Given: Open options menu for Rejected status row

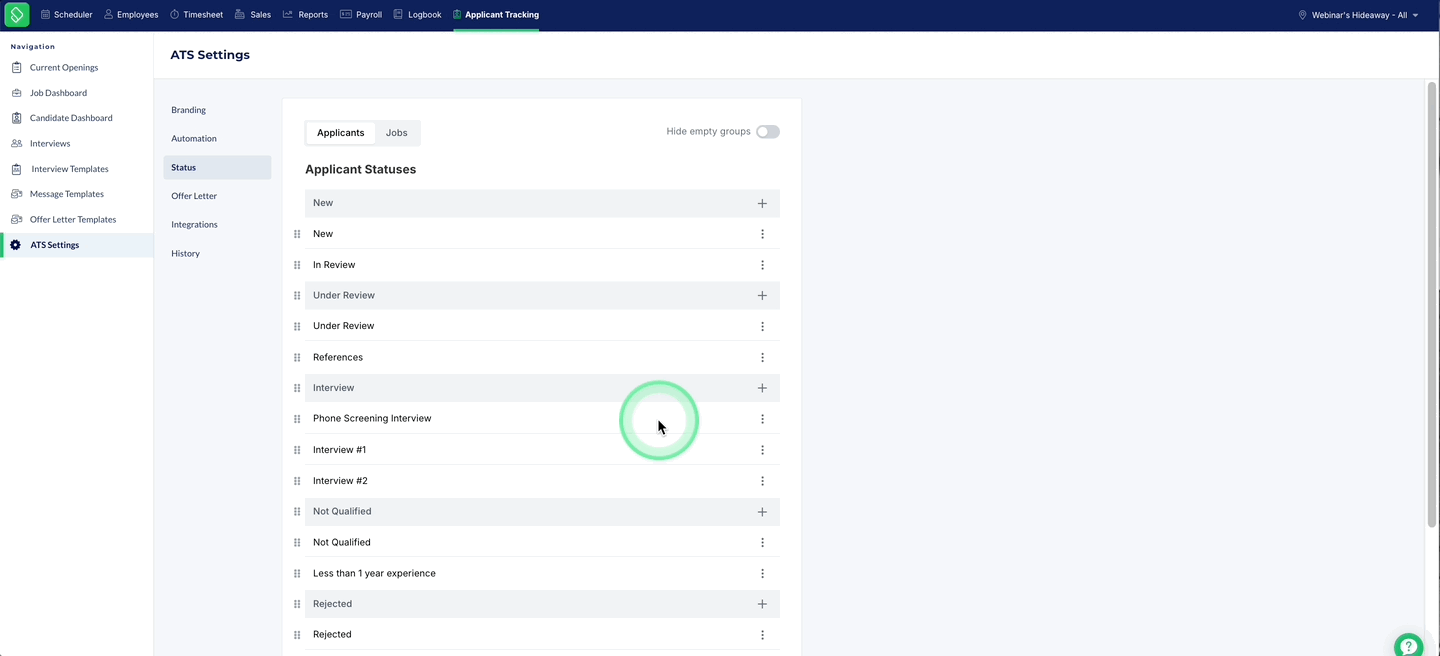Looking at the screenshot, I should (x=762, y=635).
